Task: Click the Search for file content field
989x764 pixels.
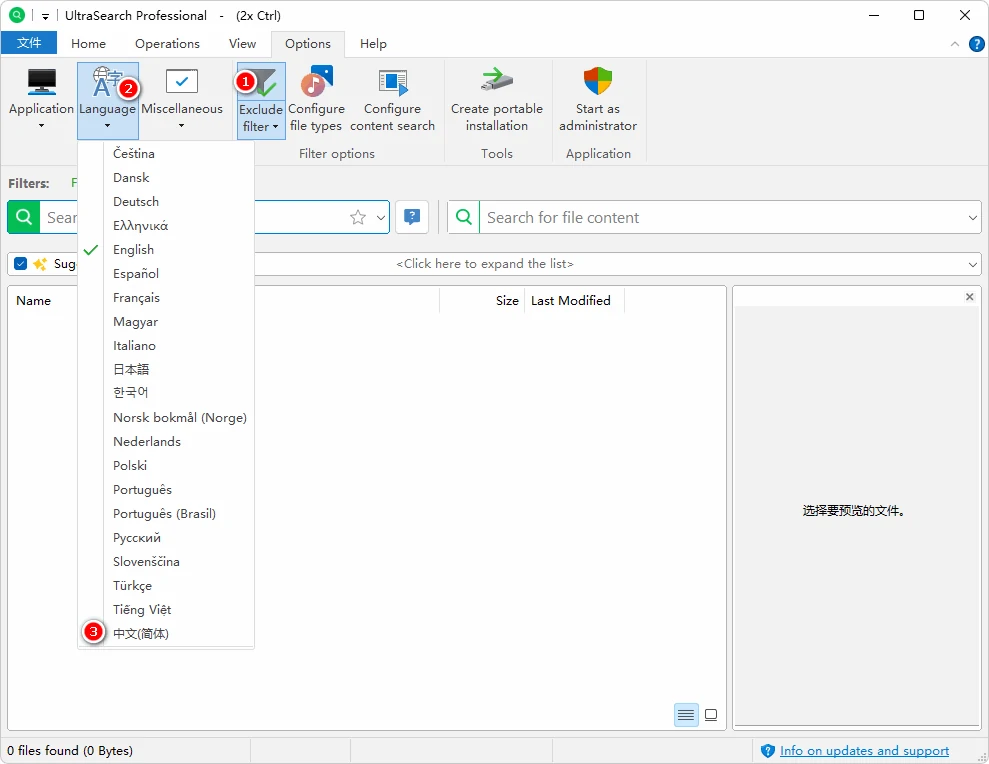Action: coord(720,218)
